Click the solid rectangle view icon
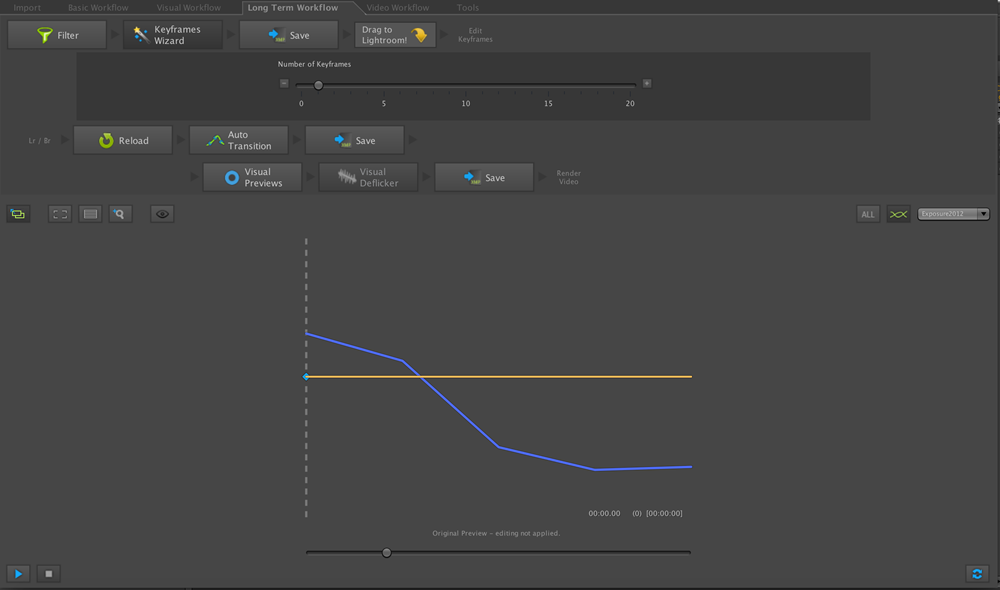The width and height of the screenshot is (1000, 590). click(90, 214)
